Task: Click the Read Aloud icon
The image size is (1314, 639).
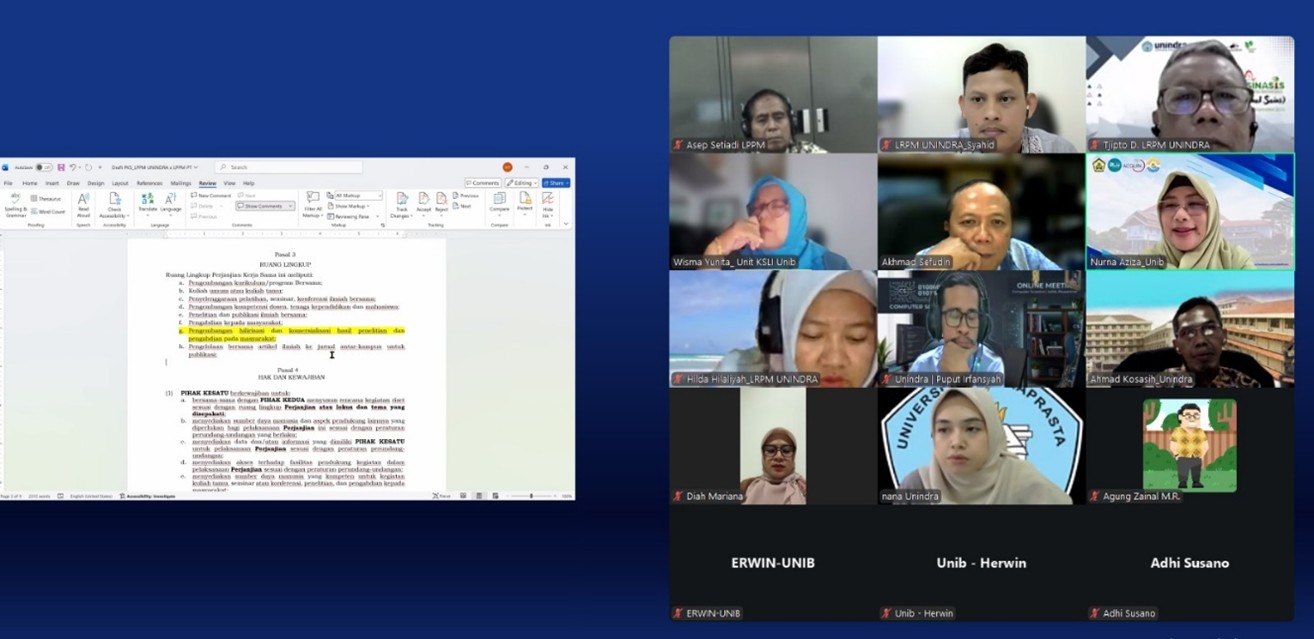Action: (x=83, y=203)
